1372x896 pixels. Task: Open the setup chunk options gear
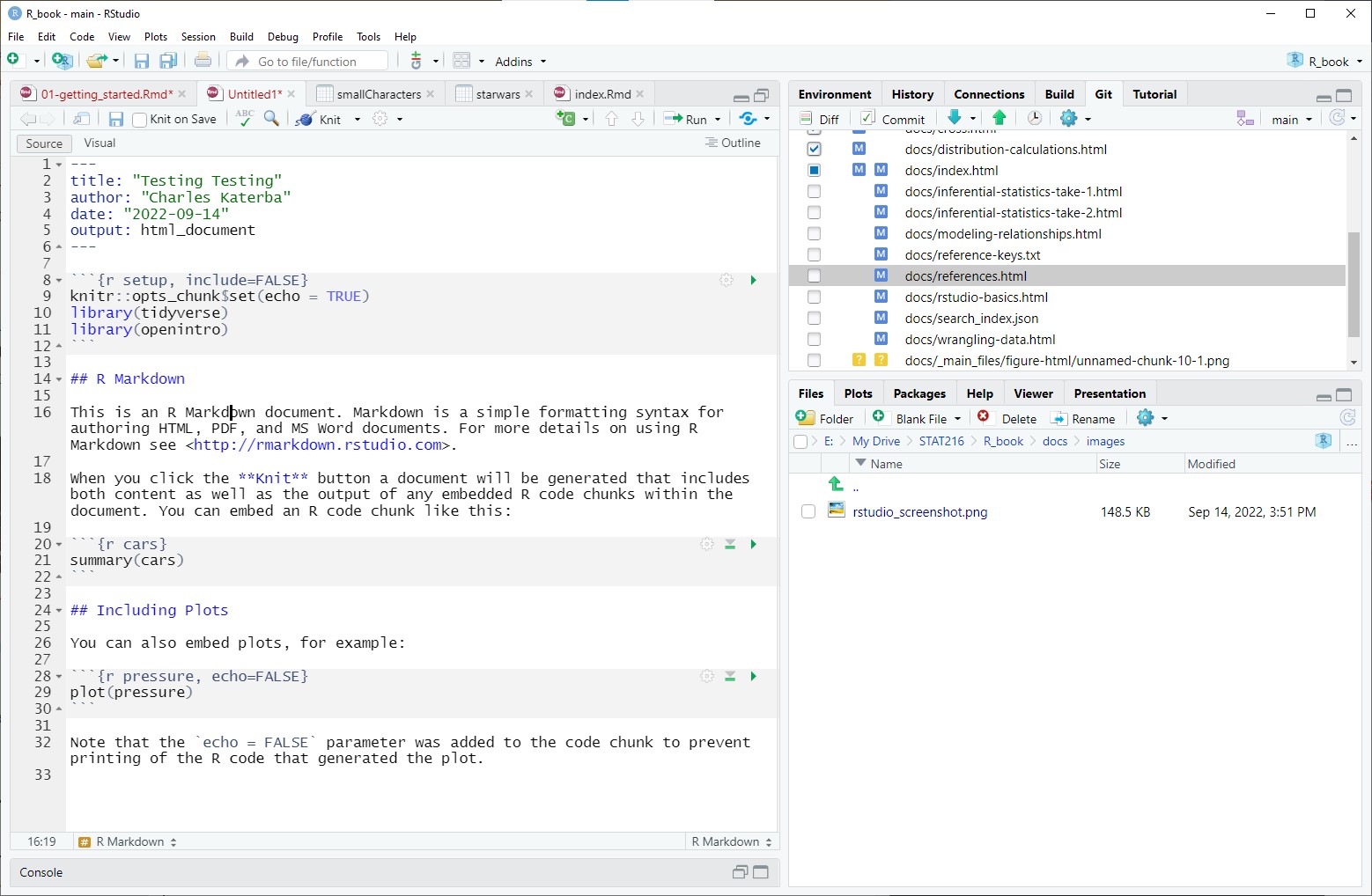(x=727, y=280)
